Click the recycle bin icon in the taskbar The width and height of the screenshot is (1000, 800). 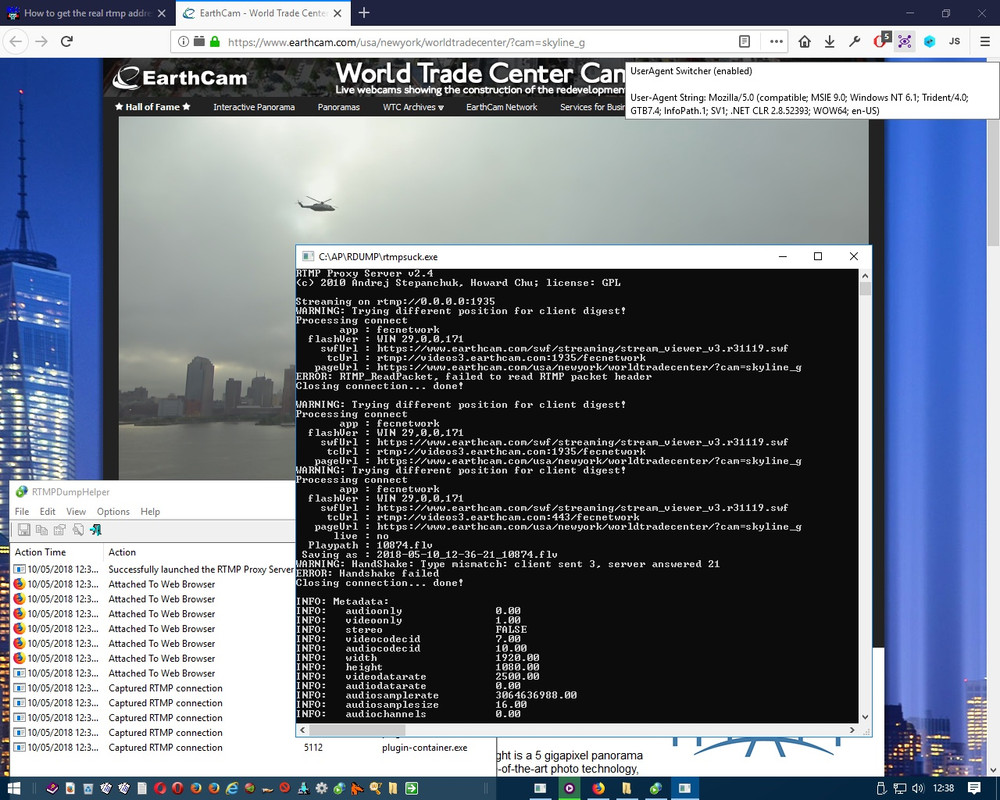click(x=88, y=789)
